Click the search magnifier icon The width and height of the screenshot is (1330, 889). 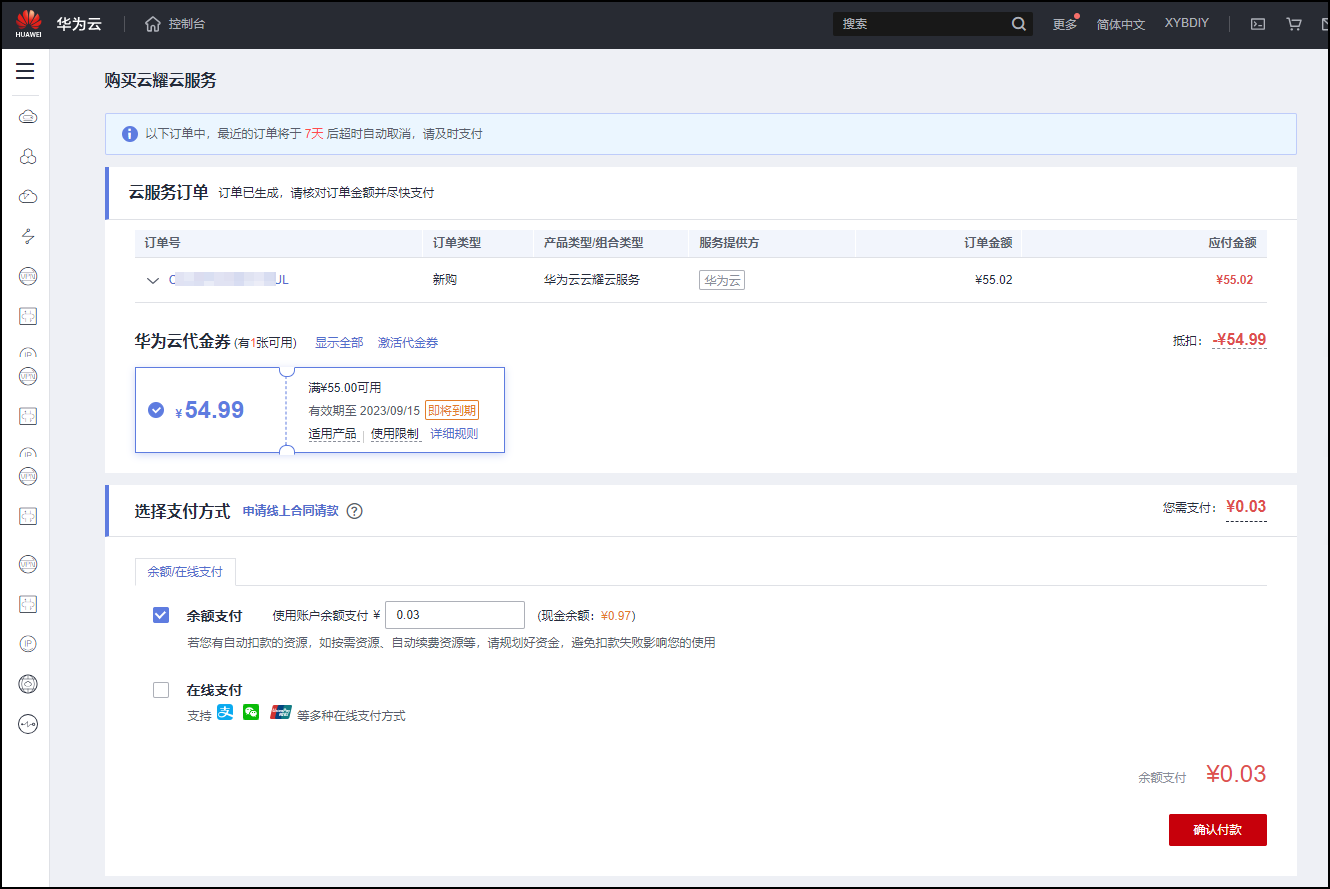pos(1018,24)
